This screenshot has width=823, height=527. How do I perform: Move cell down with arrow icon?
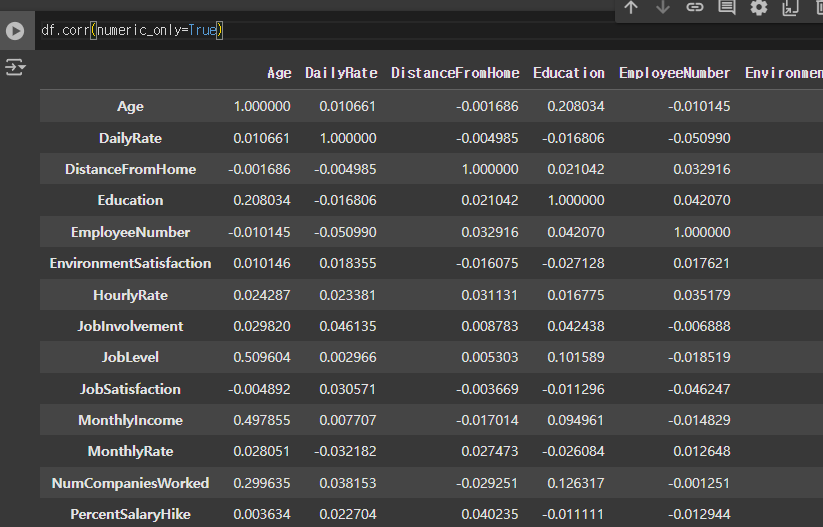coord(663,7)
